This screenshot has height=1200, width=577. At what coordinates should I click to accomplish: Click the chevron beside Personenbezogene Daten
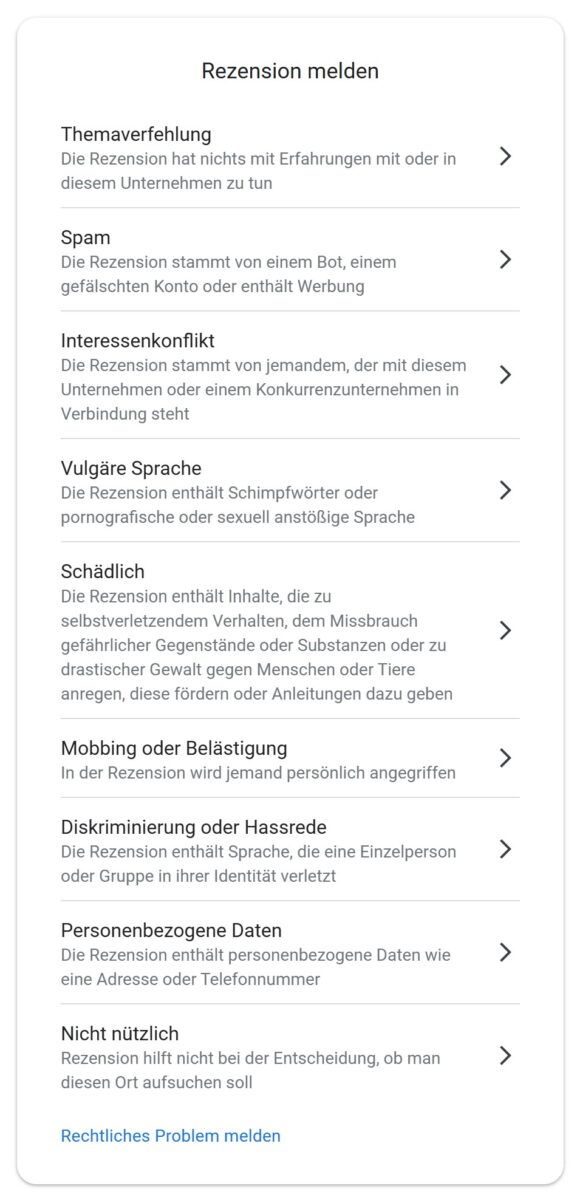(x=507, y=953)
